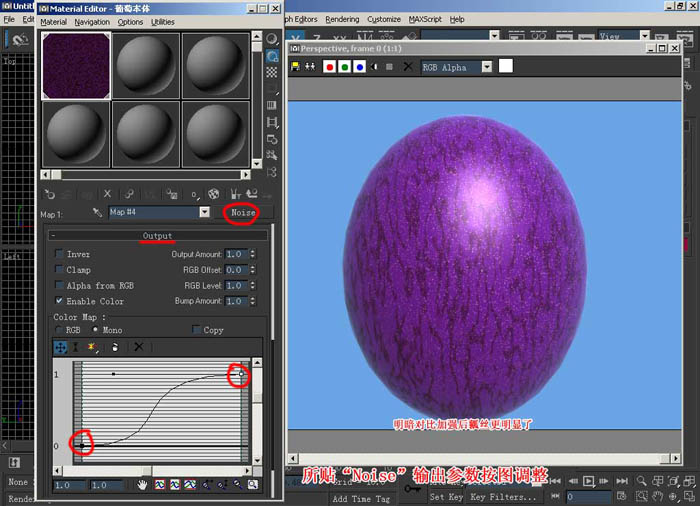Click the white color swatch in render window

point(505,66)
